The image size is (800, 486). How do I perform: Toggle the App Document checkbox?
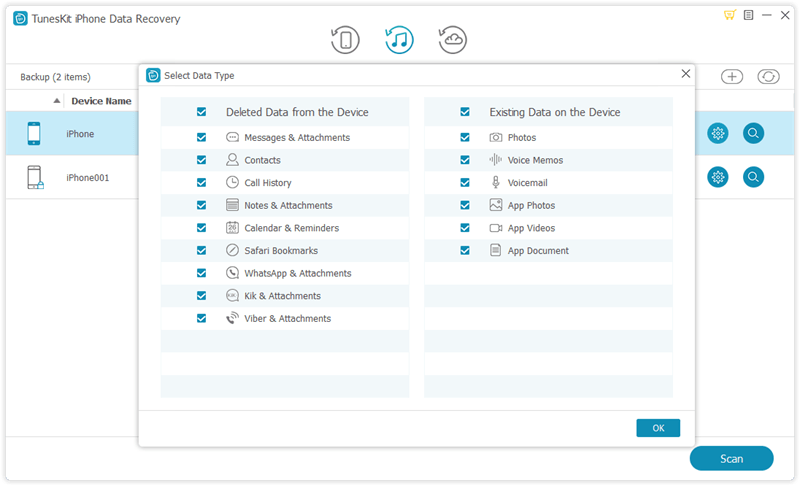pyautogui.click(x=465, y=250)
